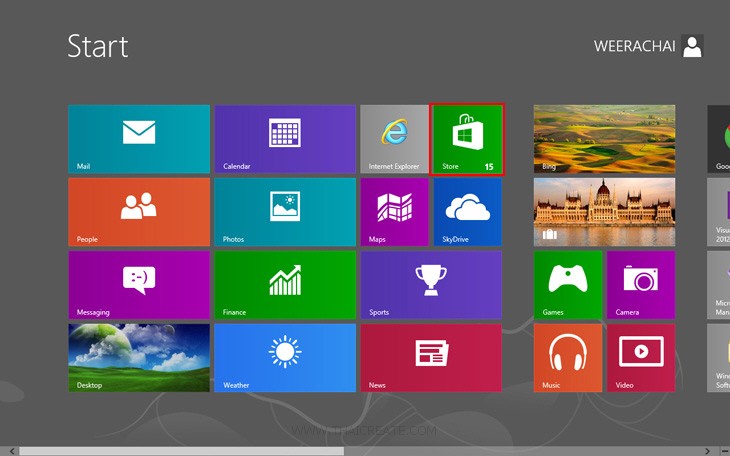This screenshot has height=456, width=730.
Task: Open the Video tile
Action: point(641,358)
